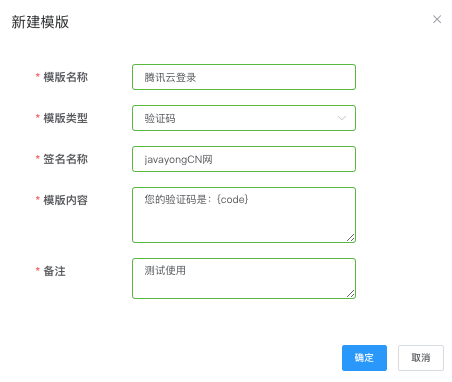Click the red asterisk beside 签名名称
Screen dimensions: 452x382
click(38, 157)
